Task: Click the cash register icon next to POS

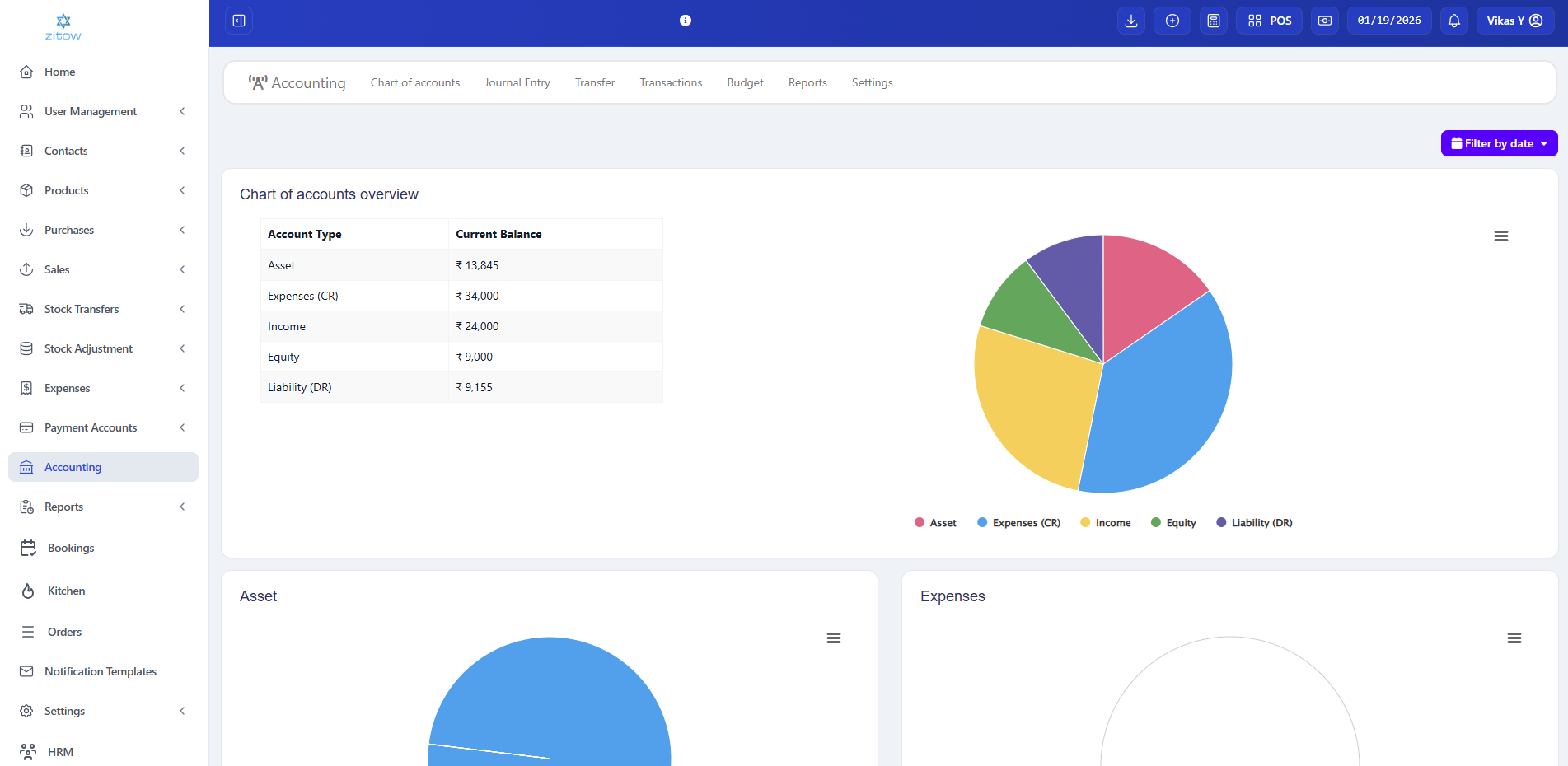Action: [x=1324, y=20]
